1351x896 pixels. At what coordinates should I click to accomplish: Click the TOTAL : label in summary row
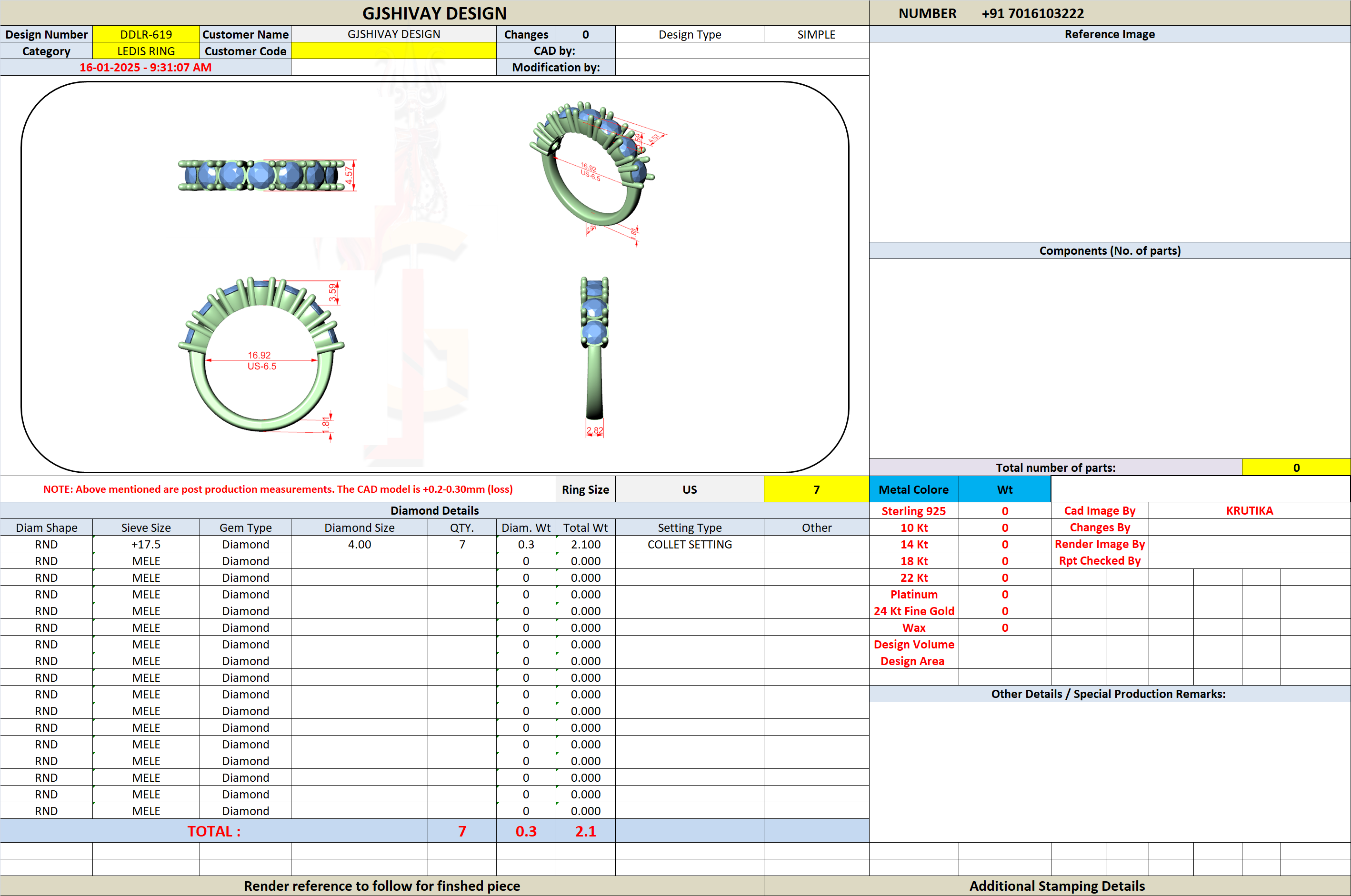pyautogui.click(x=214, y=831)
